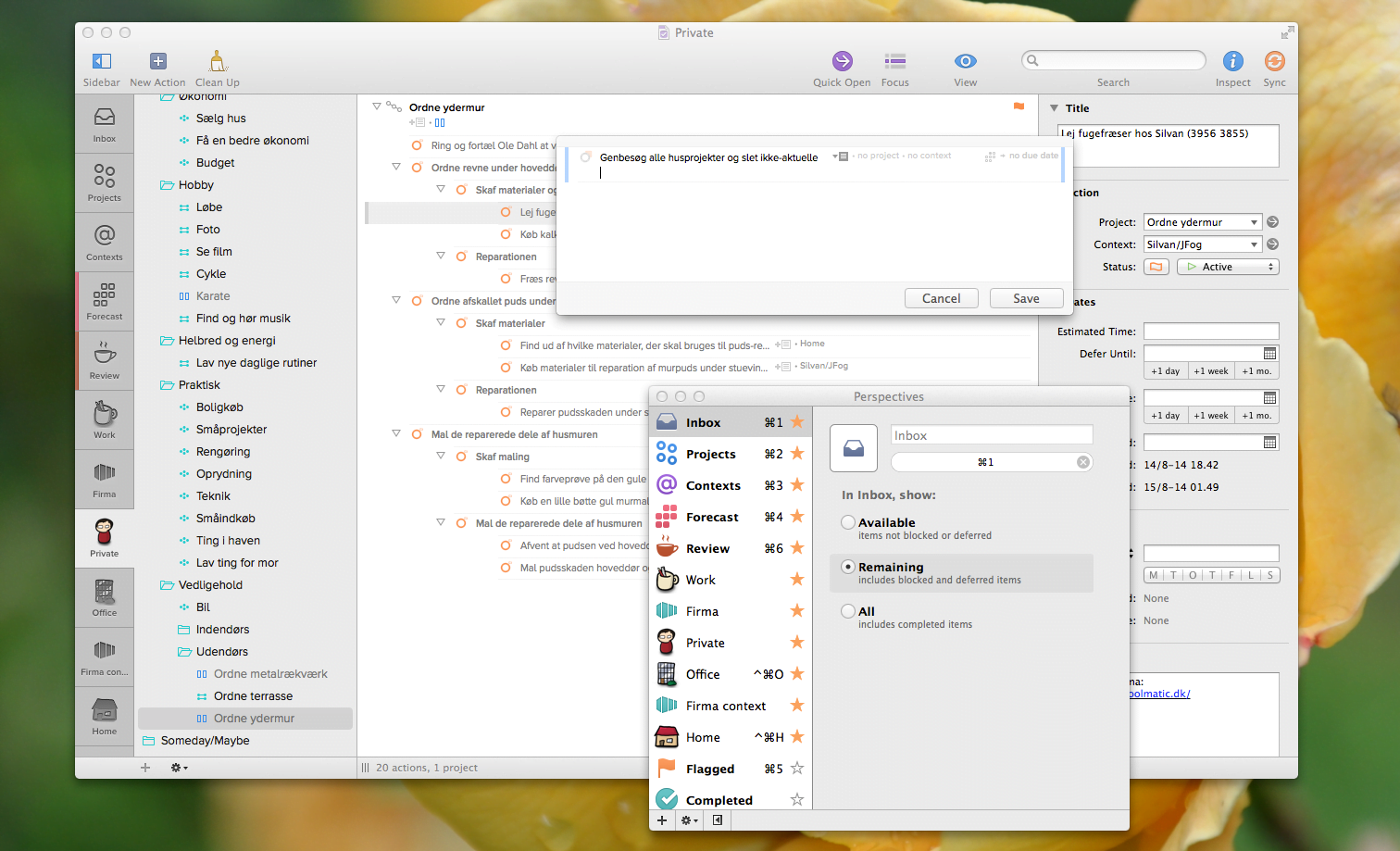Screen dimensions: 1400x851
Task: Select Contexts in the Perspectives list
Action: (x=712, y=485)
